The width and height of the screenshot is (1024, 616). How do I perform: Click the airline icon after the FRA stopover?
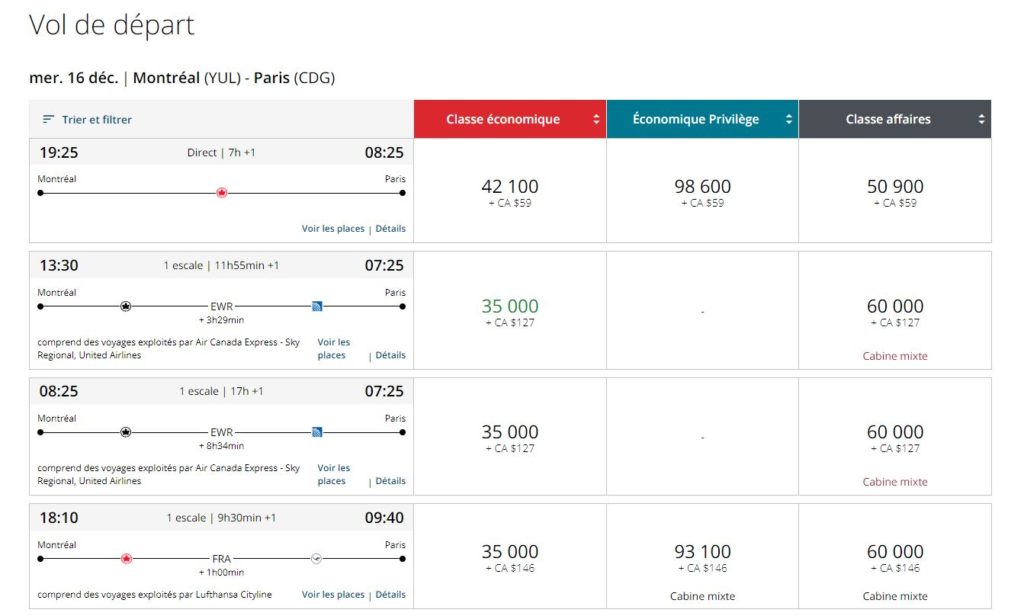point(317,559)
